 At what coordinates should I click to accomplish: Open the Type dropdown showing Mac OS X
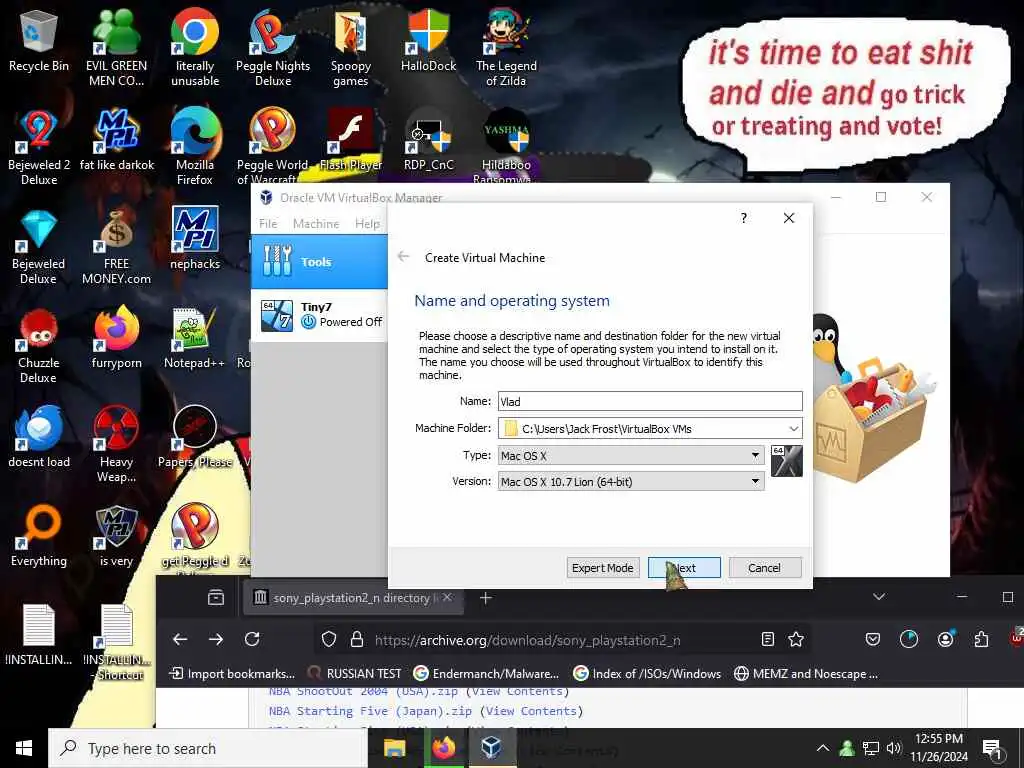tap(631, 455)
